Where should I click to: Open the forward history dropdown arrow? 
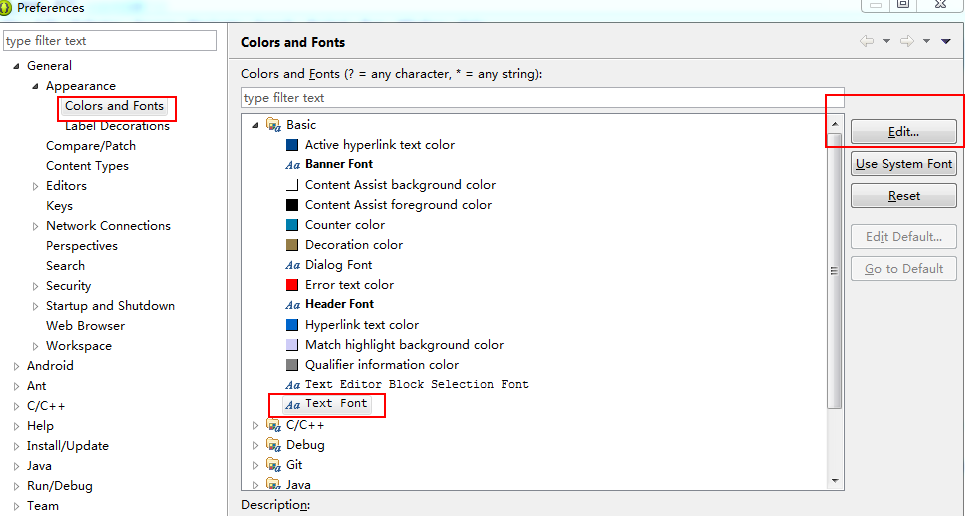pos(926,41)
